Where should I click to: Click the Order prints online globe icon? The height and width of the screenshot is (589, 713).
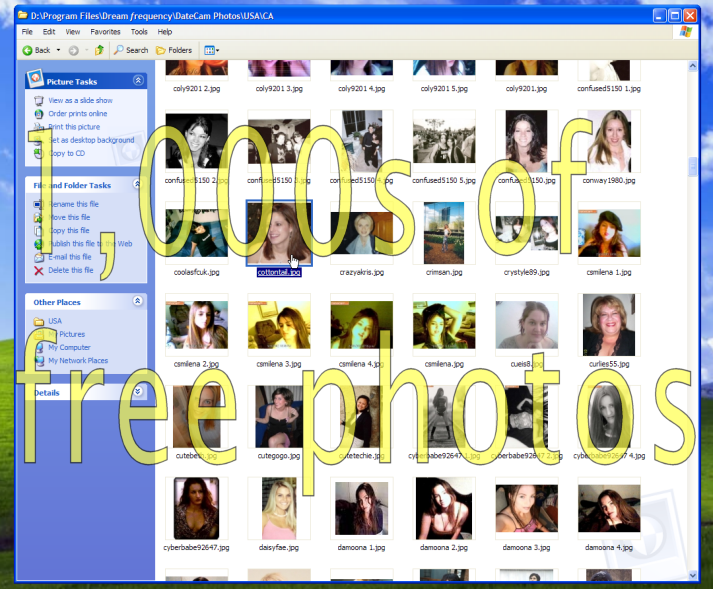39,114
